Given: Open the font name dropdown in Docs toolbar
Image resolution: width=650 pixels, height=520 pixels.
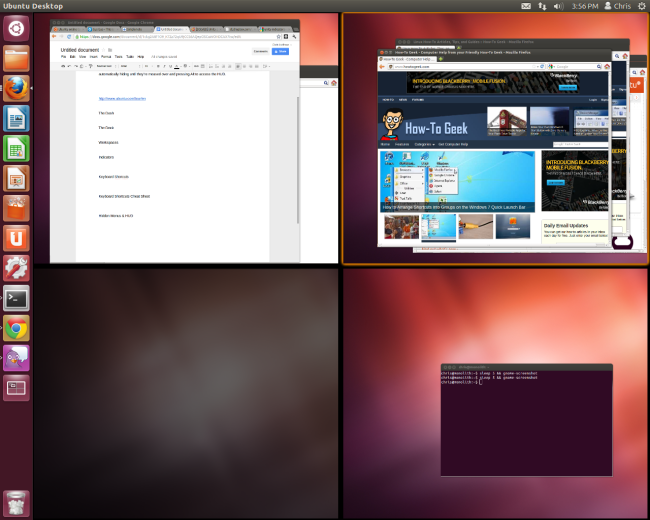Looking at the screenshot, I should 130,66.
